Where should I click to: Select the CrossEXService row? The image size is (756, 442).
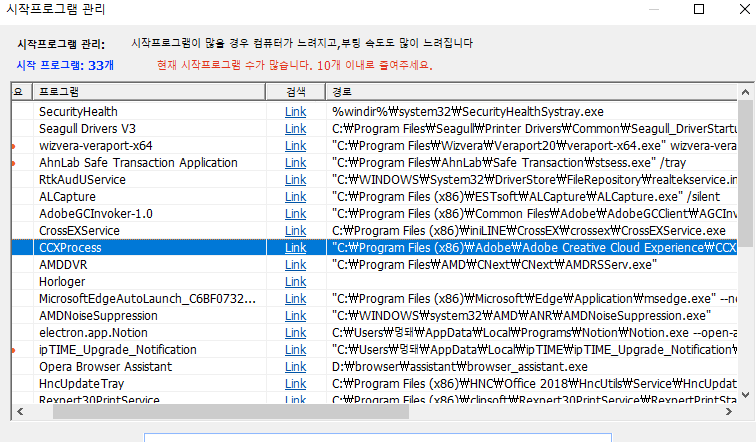click(x=374, y=231)
